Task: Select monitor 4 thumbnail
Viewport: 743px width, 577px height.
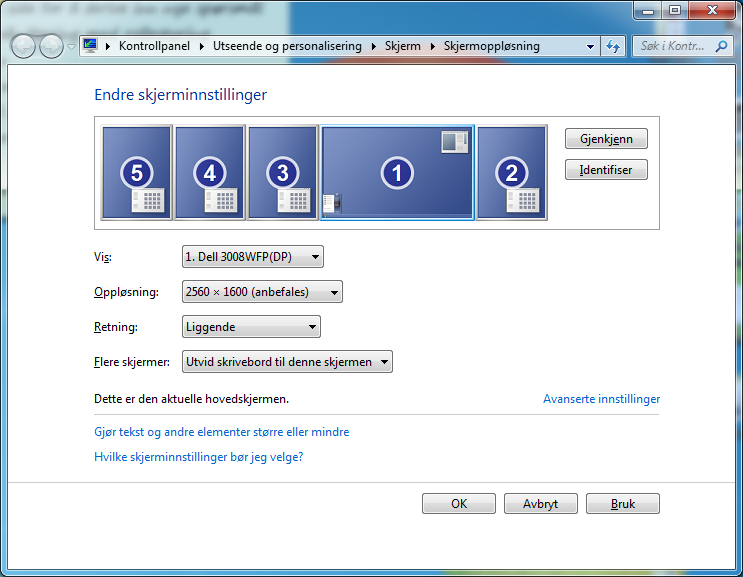Action: [210, 172]
